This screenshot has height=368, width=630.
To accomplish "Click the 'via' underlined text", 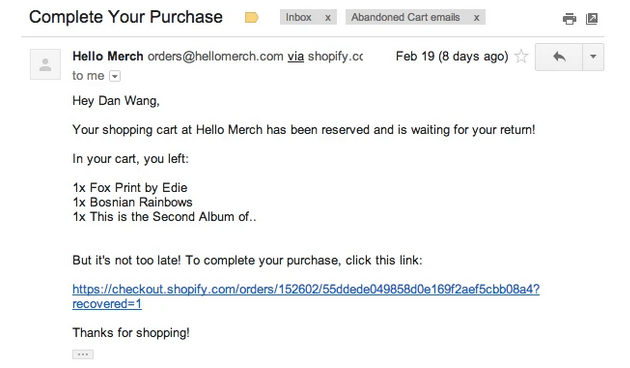I will click(295, 56).
